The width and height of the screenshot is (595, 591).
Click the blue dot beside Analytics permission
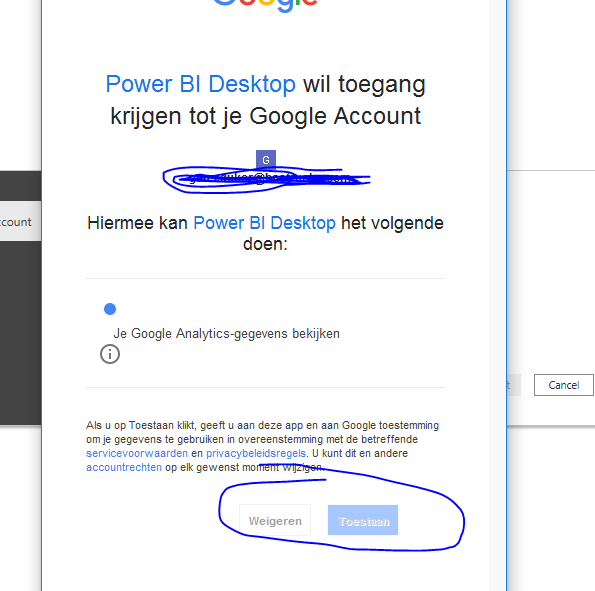click(x=110, y=309)
